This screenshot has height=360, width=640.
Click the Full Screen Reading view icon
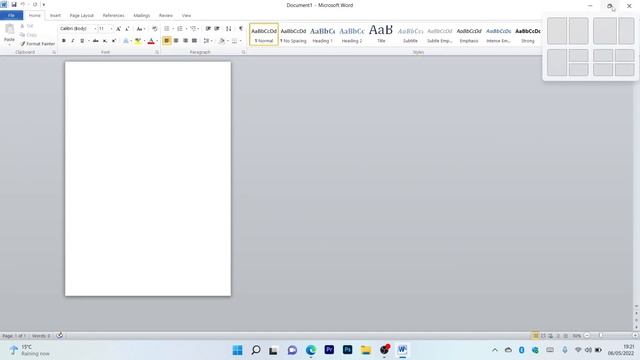pyautogui.click(x=543, y=336)
